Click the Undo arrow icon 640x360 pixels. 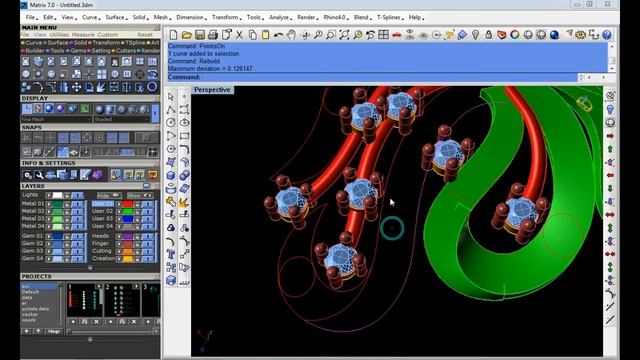[279, 35]
